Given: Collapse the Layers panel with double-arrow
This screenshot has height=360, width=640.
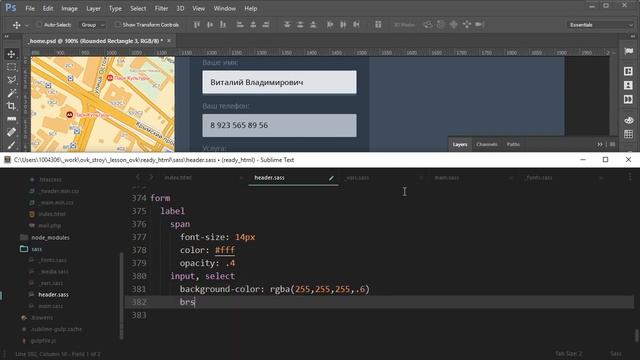Looking at the screenshot, I should pos(600,144).
